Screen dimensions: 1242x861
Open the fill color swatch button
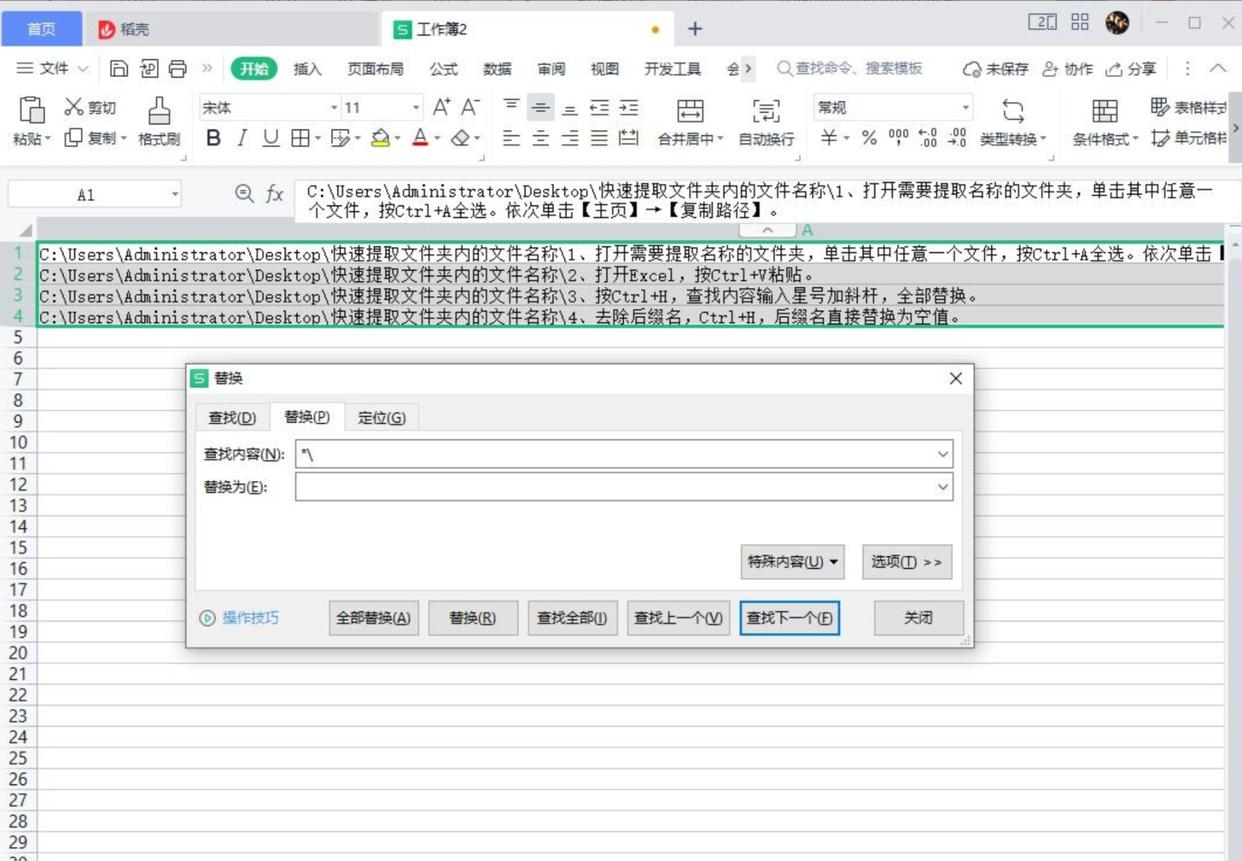[x=380, y=139]
